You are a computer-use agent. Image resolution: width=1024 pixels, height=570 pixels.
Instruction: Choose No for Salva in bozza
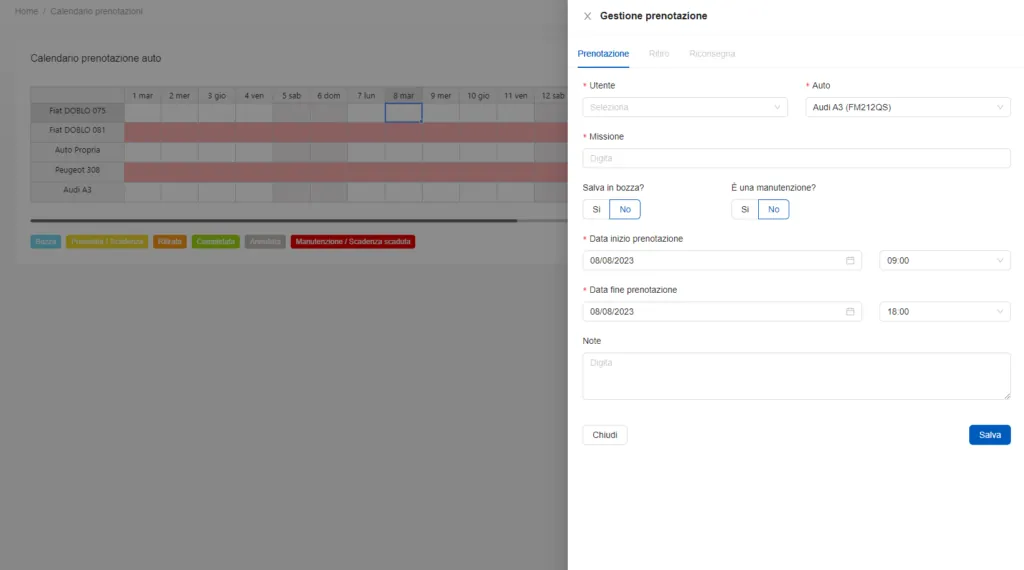point(625,210)
